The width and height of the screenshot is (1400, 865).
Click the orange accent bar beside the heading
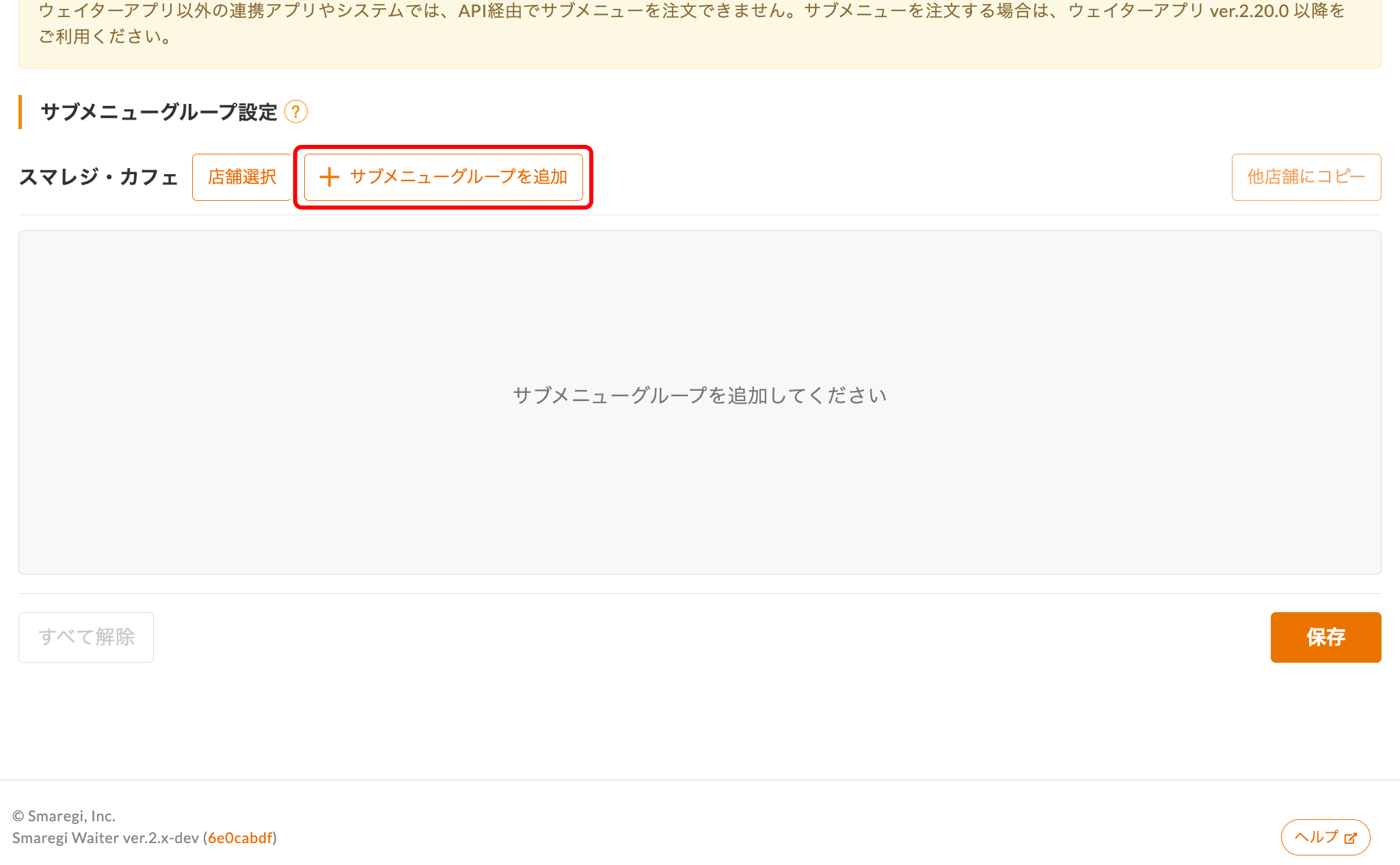point(21,112)
